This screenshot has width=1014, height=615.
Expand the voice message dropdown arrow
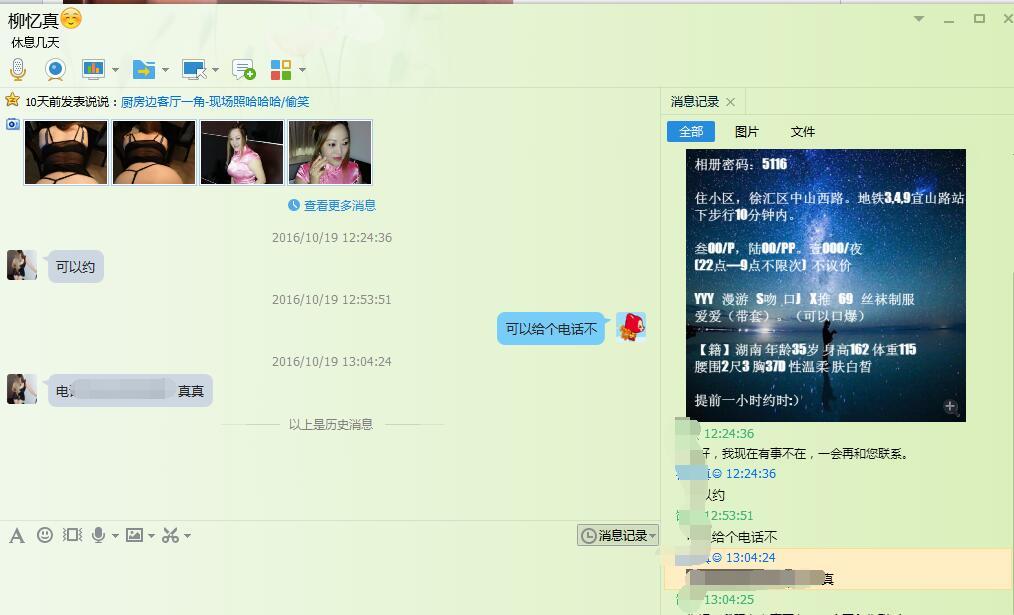pyautogui.click(x=115, y=535)
